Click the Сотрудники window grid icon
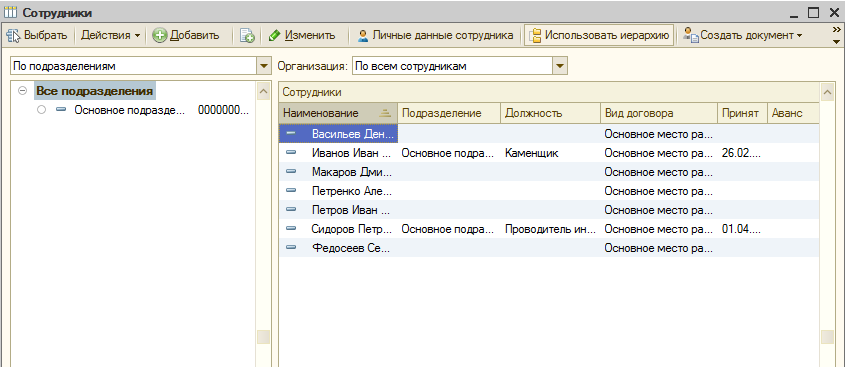The image size is (845, 367). (x=11, y=11)
